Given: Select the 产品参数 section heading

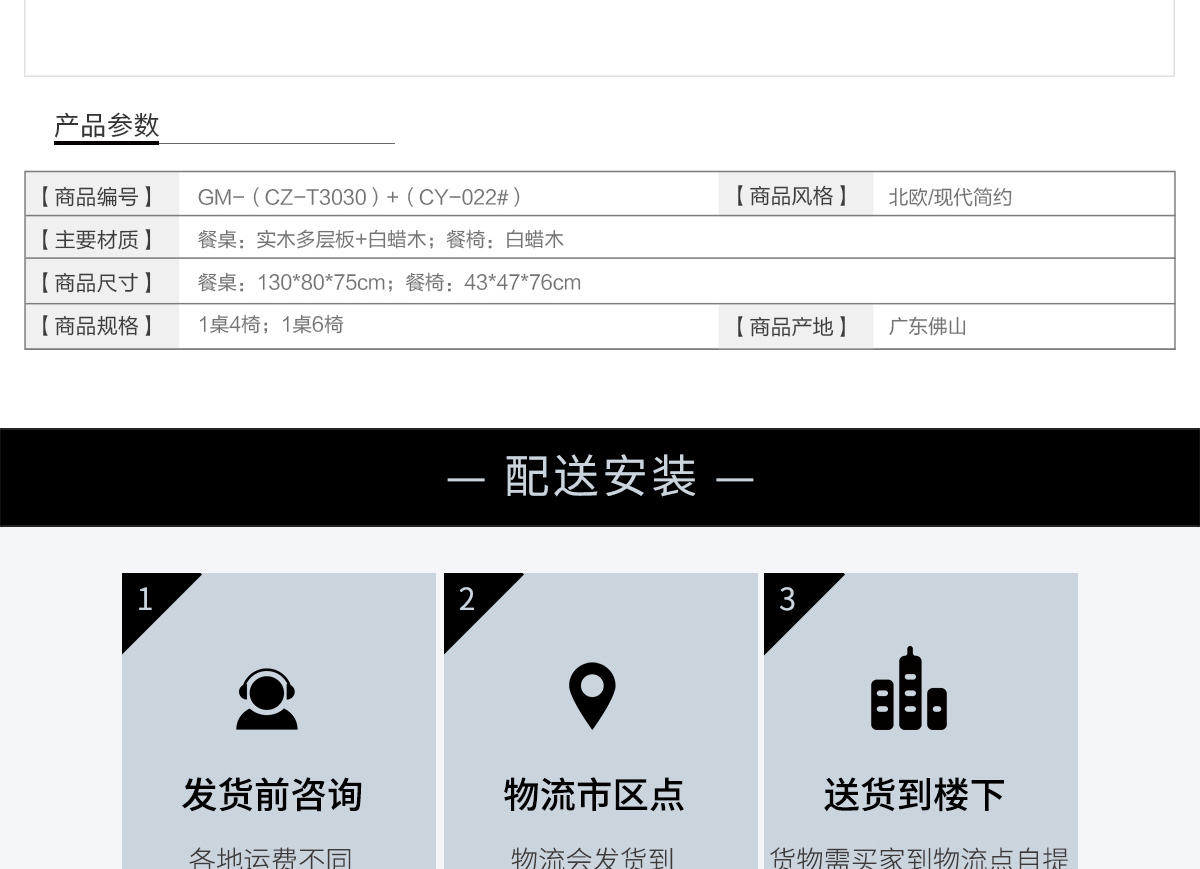Looking at the screenshot, I should click(x=107, y=126).
